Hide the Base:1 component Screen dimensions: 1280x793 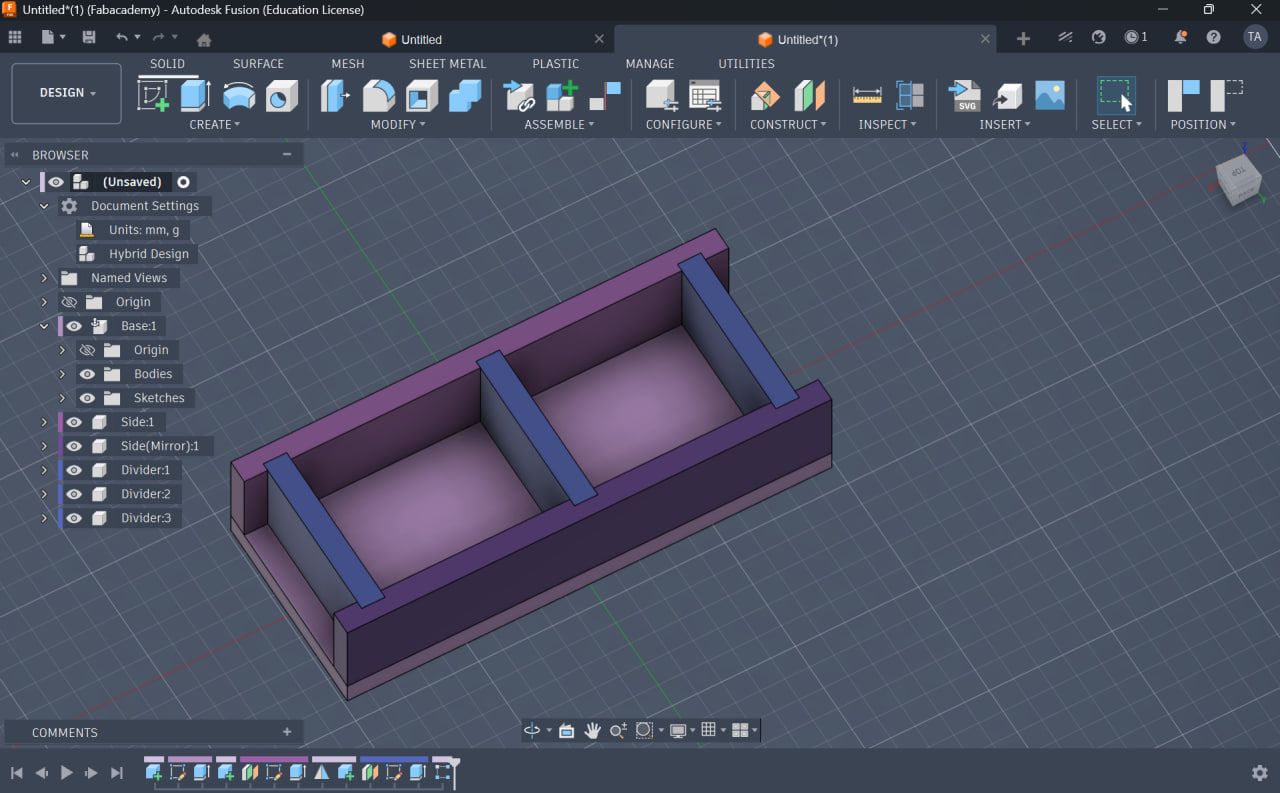pos(74,326)
